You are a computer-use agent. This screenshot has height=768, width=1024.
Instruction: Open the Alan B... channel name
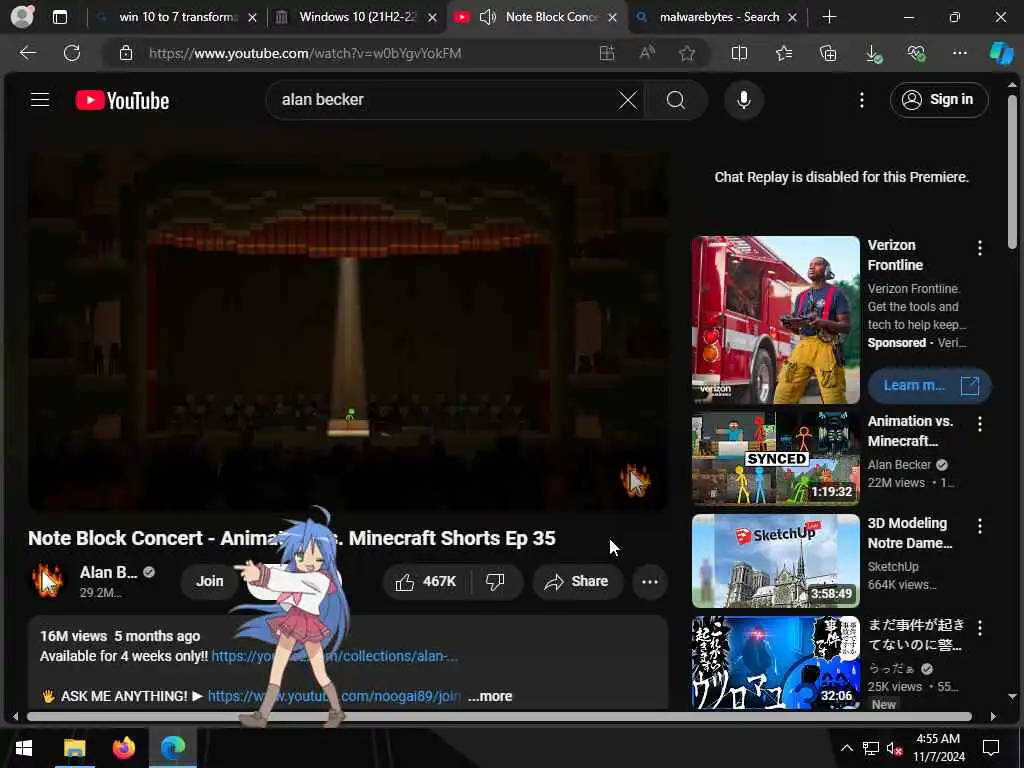click(108, 573)
